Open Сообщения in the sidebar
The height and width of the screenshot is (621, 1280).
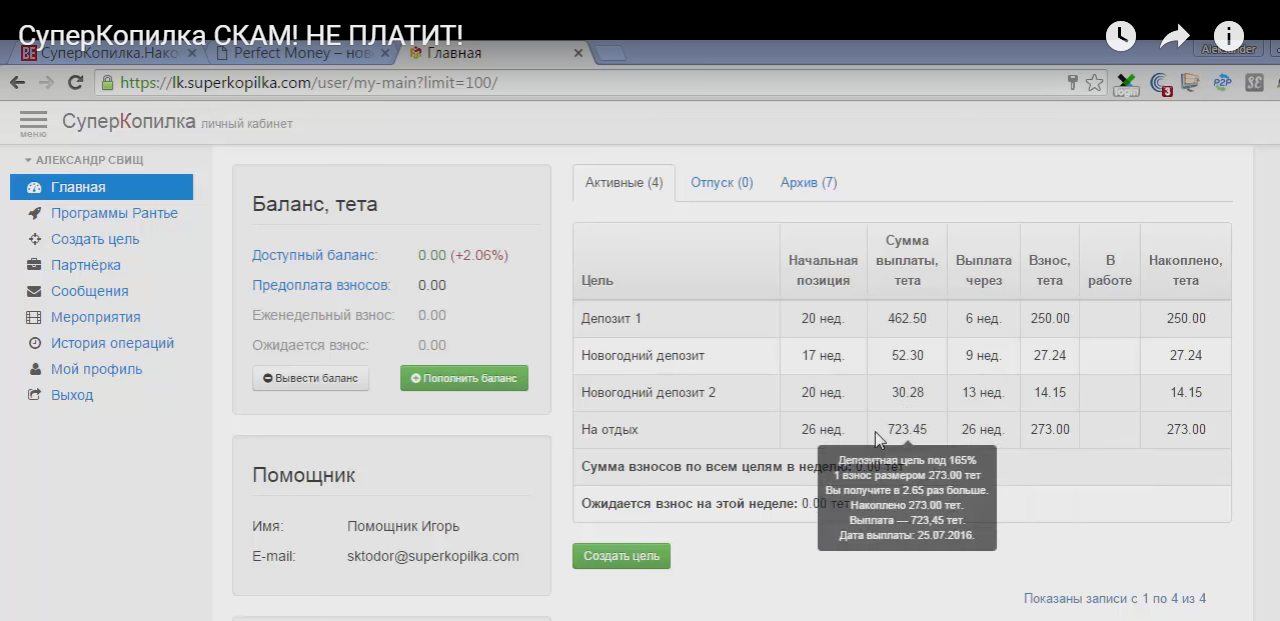click(x=89, y=291)
